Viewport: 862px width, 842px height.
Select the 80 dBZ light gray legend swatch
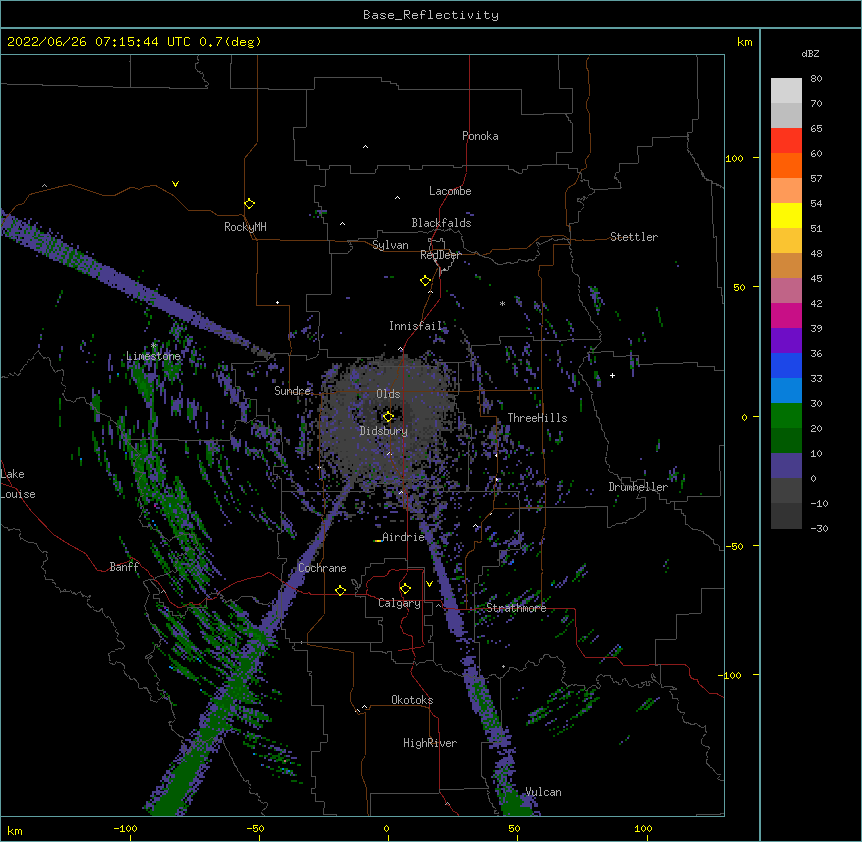click(x=786, y=90)
